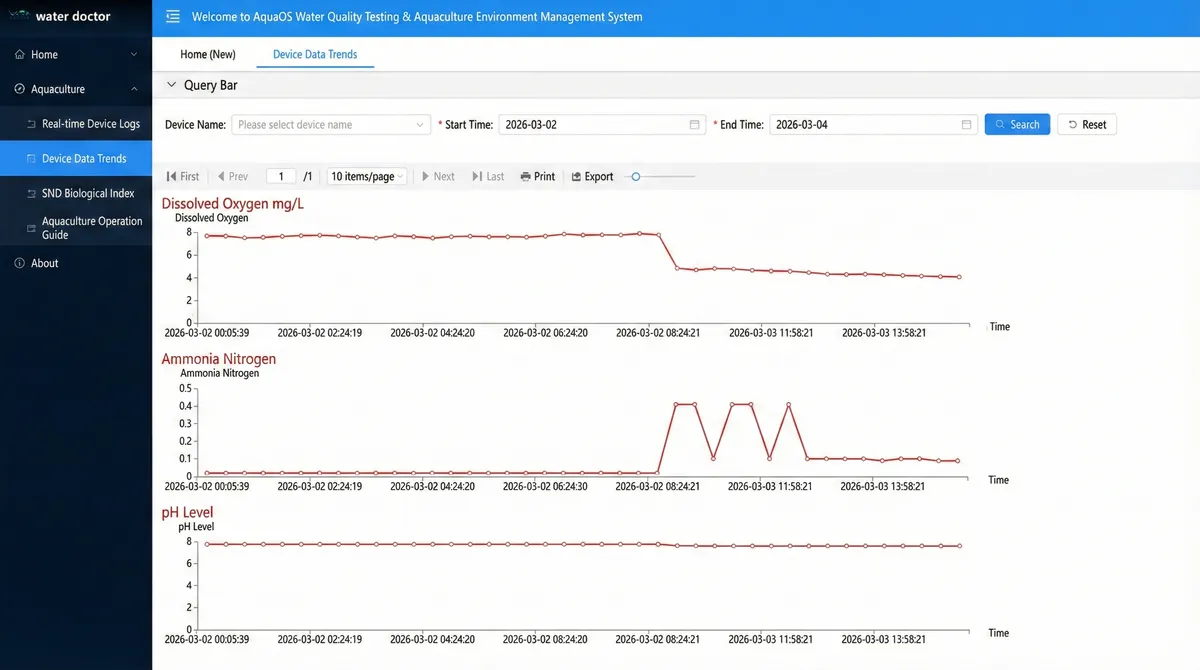
Task: Collapse the Query Bar section
Action: [x=171, y=86]
